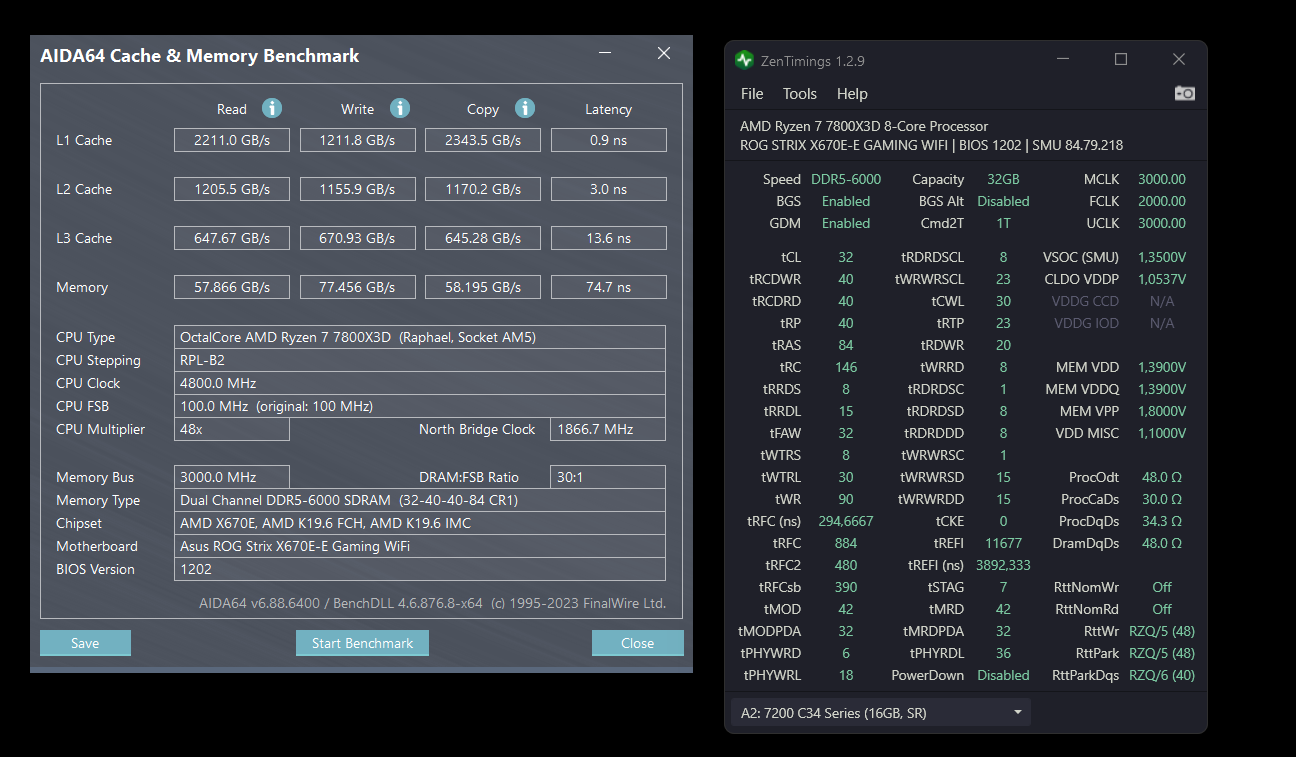Click the CPU Multiplier 48x field
This screenshot has width=1296, height=757.
point(232,429)
